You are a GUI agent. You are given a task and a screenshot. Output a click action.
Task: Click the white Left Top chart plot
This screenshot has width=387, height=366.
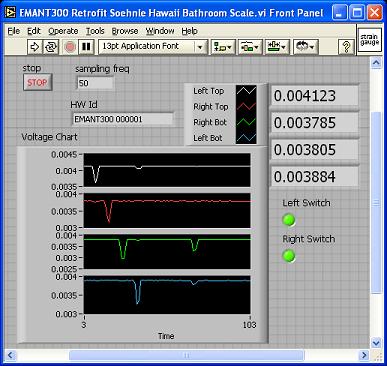(167, 170)
